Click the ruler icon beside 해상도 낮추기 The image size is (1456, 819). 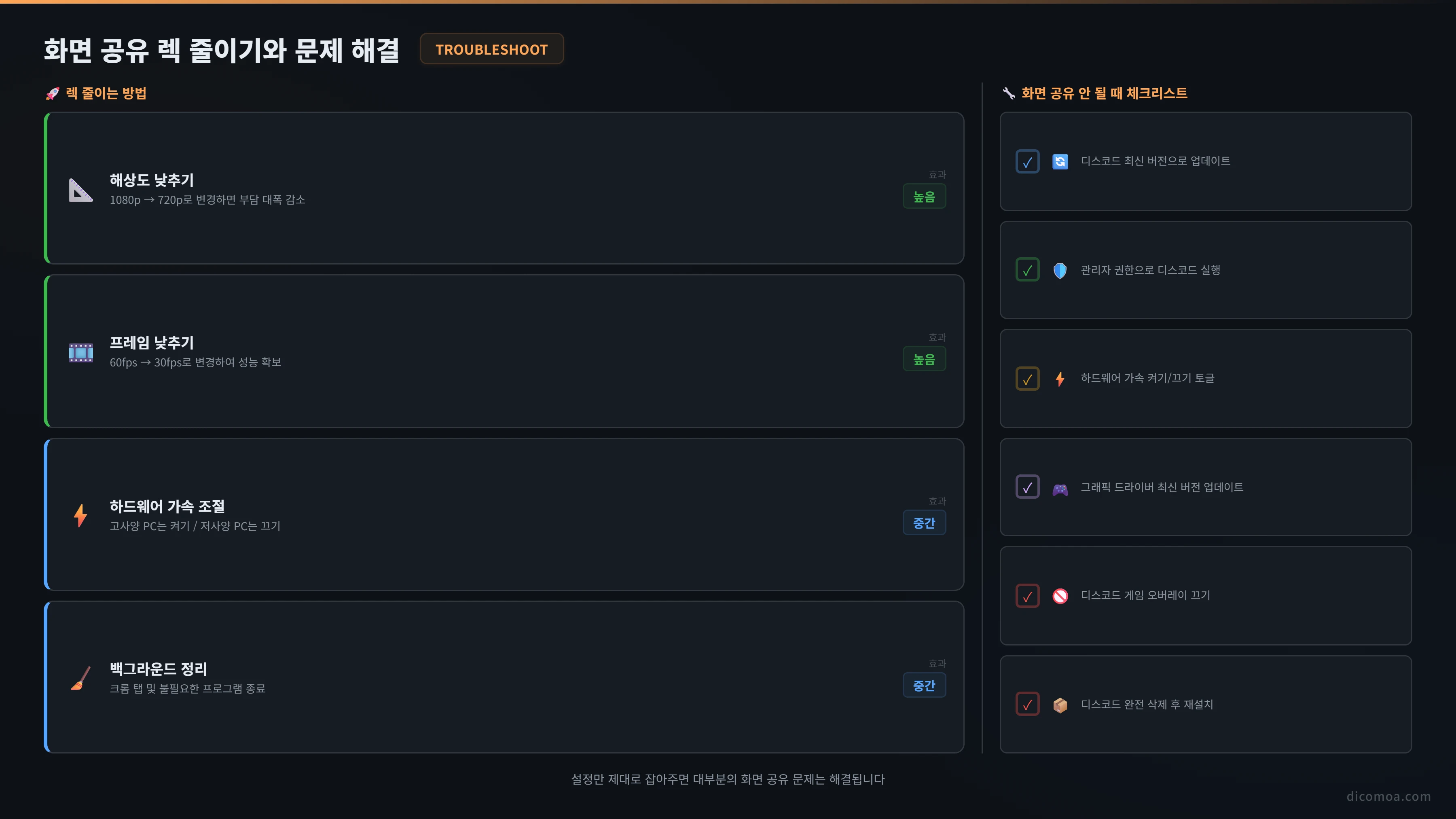coord(81,190)
